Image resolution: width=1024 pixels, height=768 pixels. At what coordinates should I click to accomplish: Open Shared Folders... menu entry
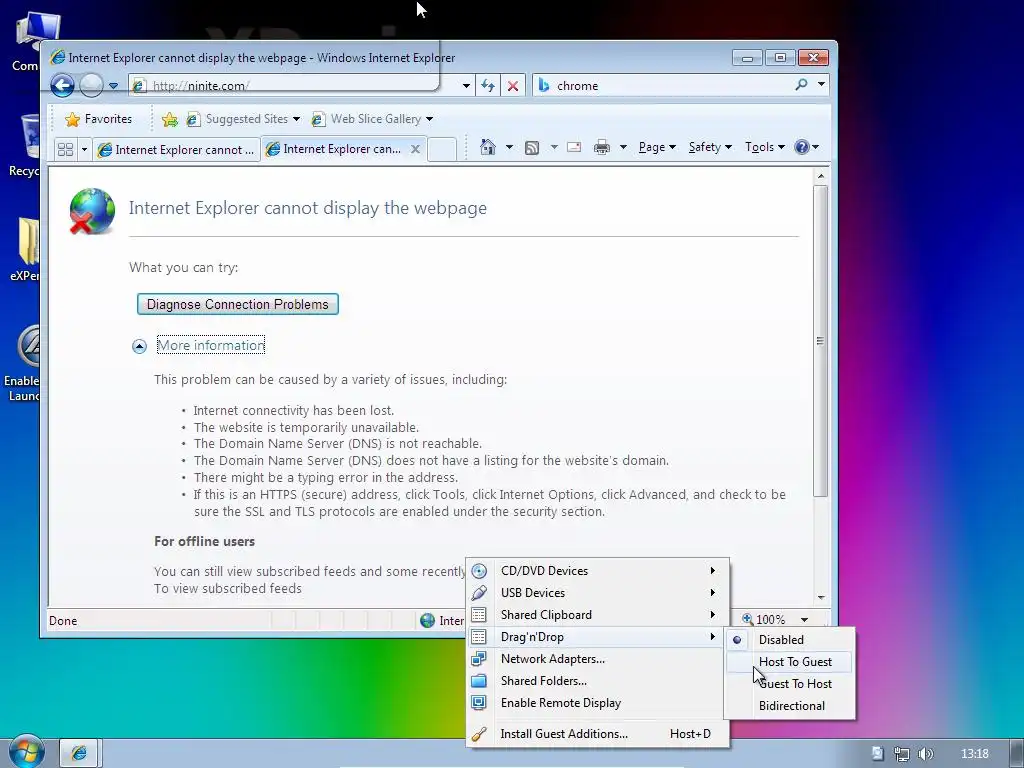pyautogui.click(x=597, y=681)
